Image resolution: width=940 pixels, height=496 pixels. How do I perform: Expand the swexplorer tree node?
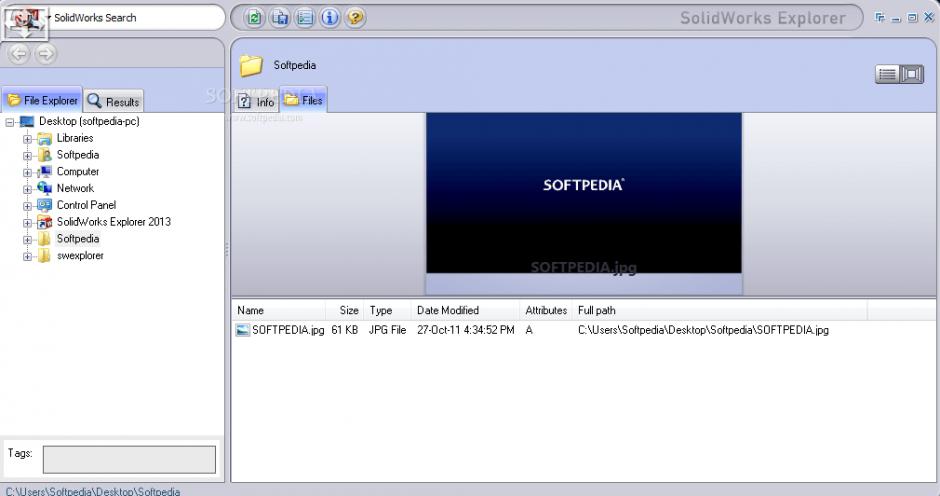pyautogui.click(x=27, y=257)
